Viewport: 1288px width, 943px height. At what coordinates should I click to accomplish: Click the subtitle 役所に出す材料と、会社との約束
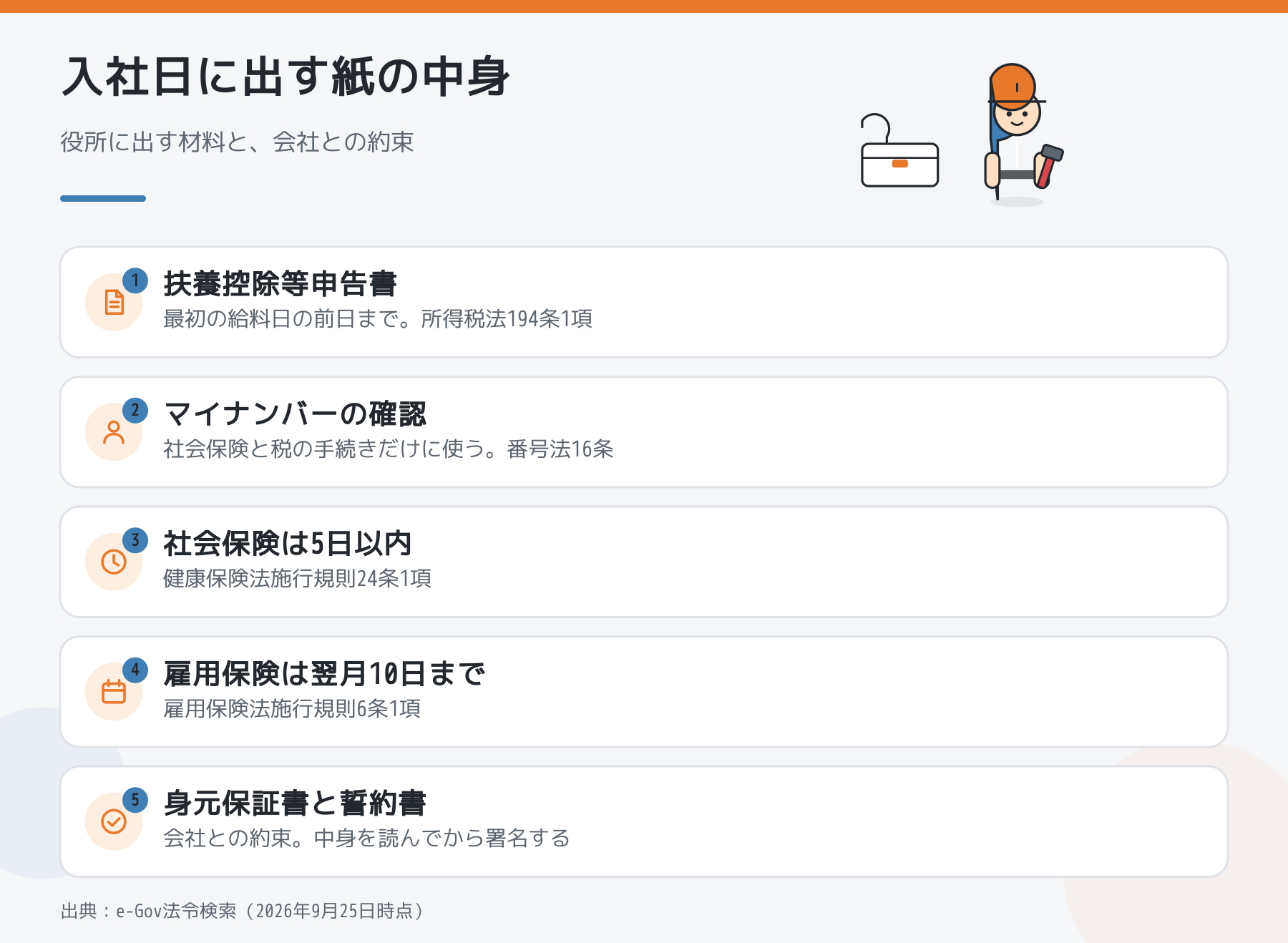[x=237, y=142]
